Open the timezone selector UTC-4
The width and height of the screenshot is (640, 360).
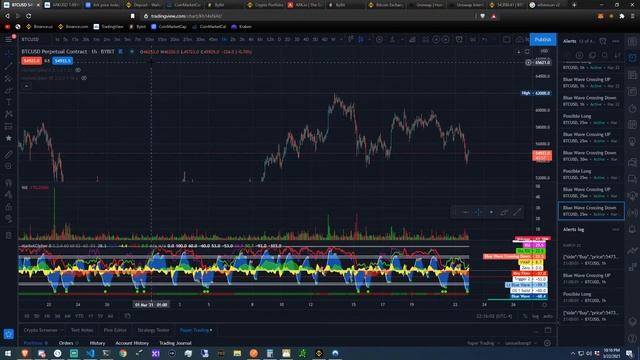494,316
